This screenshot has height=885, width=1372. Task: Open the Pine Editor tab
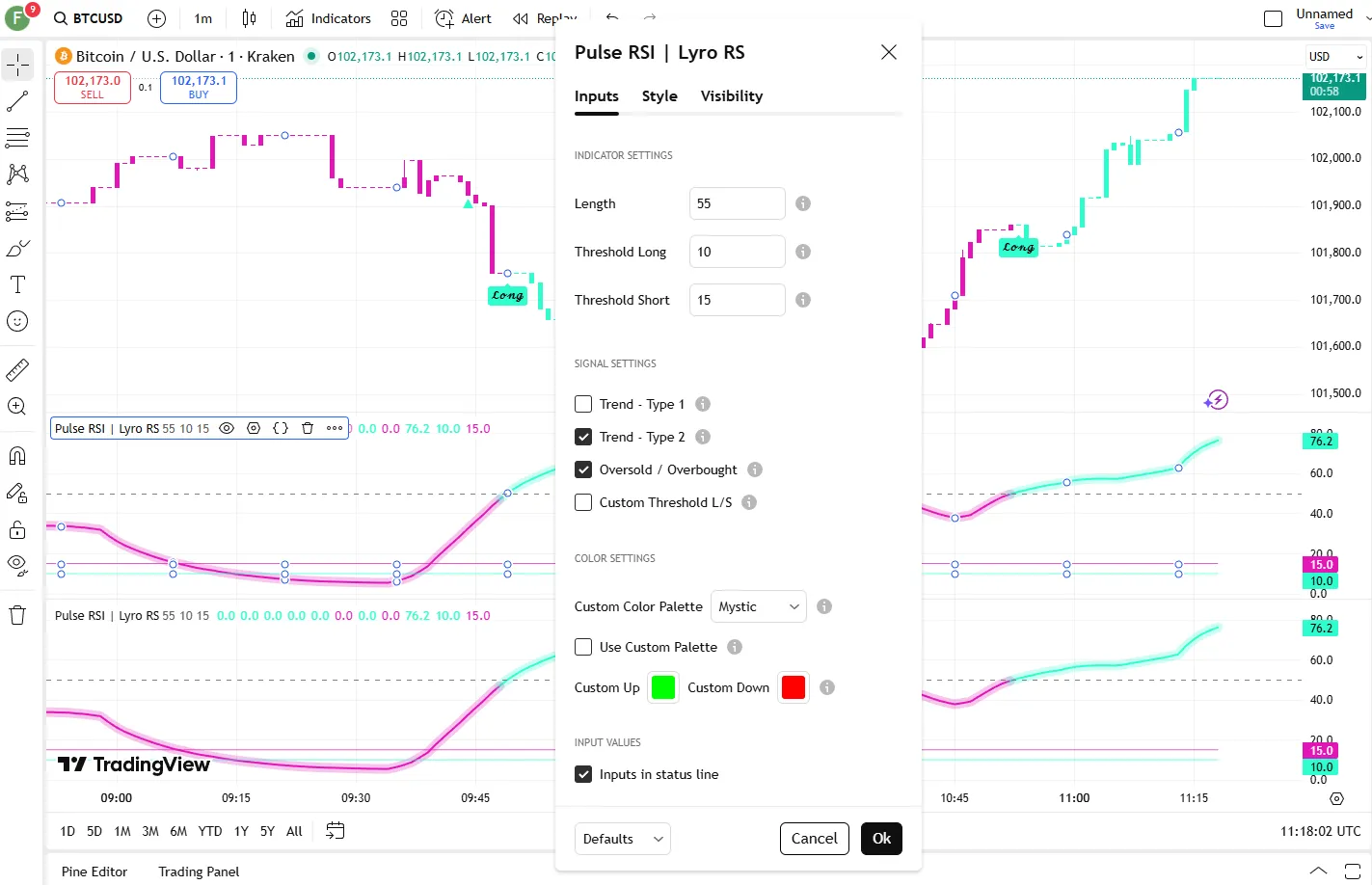coord(94,872)
